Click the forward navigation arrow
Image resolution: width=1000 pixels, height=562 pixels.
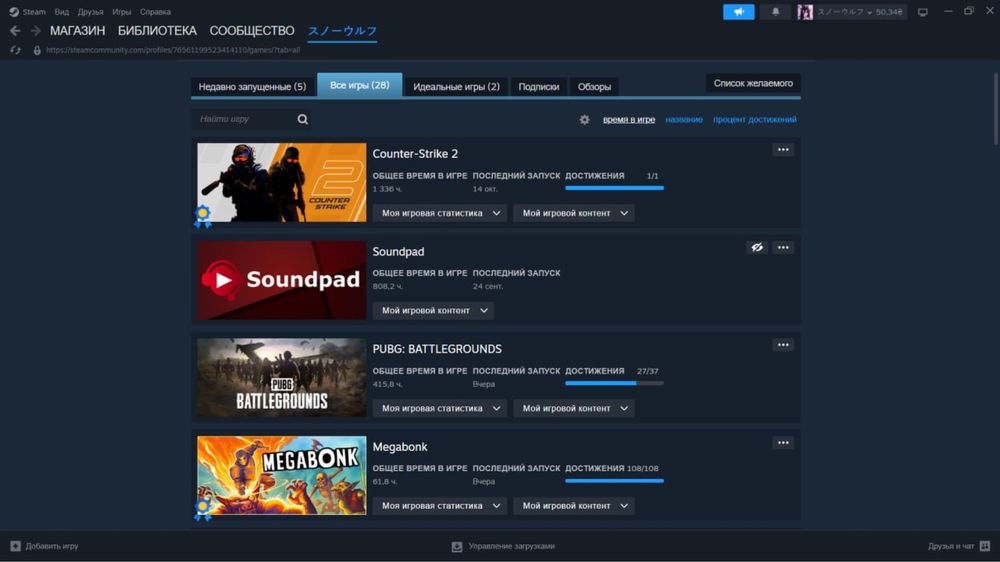(36, 31)
